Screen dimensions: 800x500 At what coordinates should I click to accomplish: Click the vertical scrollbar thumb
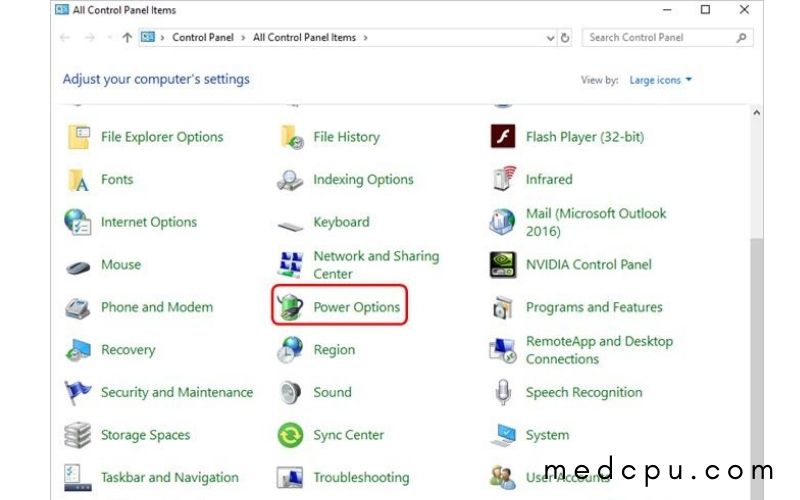(x=757, y=367)
